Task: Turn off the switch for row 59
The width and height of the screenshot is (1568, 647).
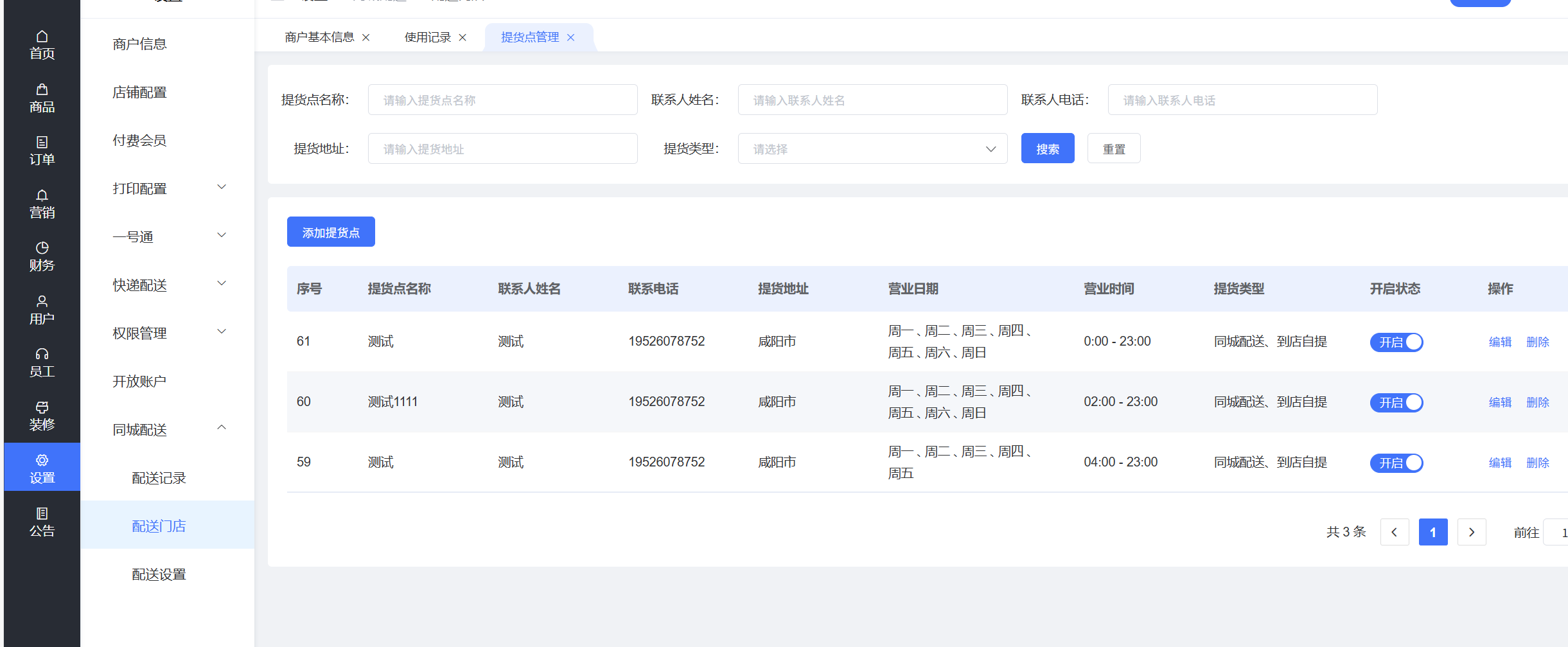Action: coord(1396,463)
